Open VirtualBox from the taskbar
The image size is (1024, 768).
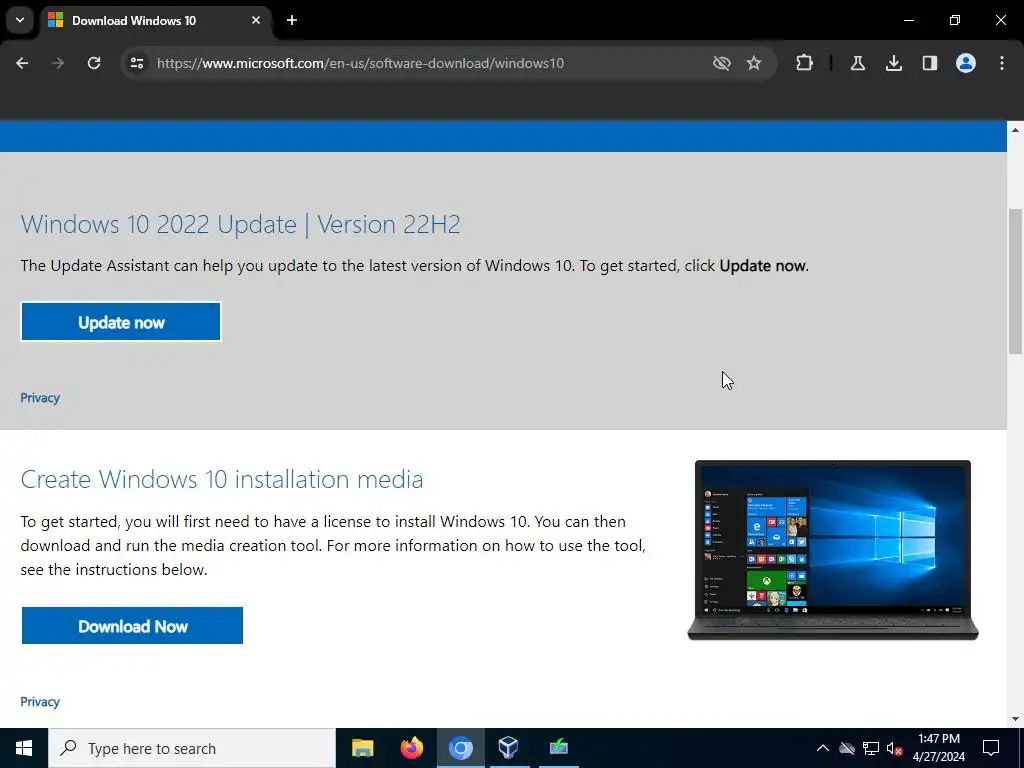pos(509,748)
